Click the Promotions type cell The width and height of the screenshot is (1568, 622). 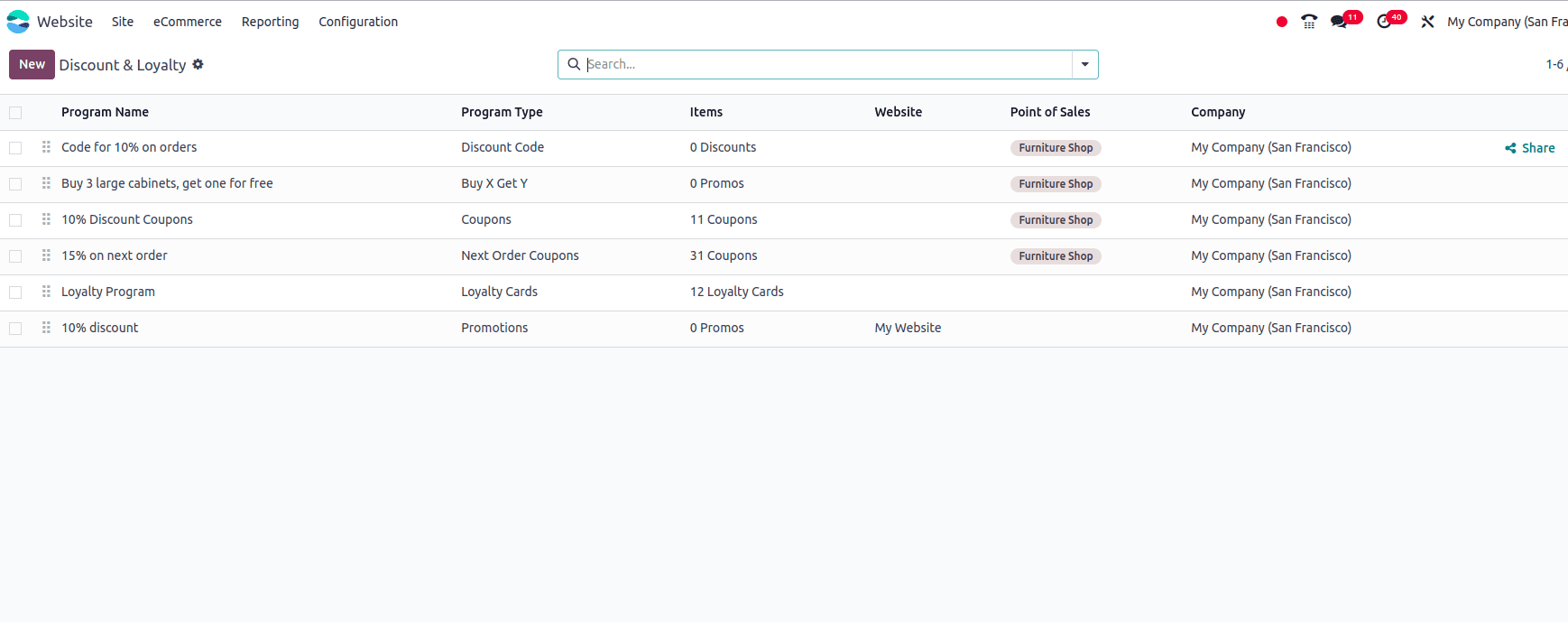pyautogui.click(x=494, y=328)
